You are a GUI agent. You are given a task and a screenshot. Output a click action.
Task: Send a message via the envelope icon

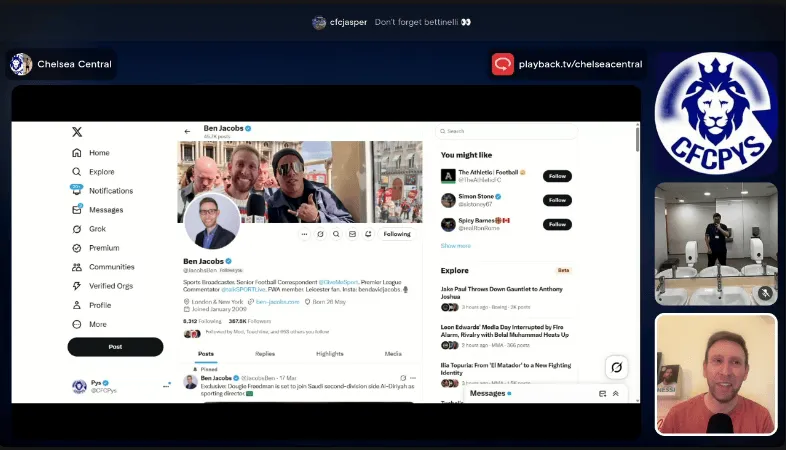pos(352,234)
